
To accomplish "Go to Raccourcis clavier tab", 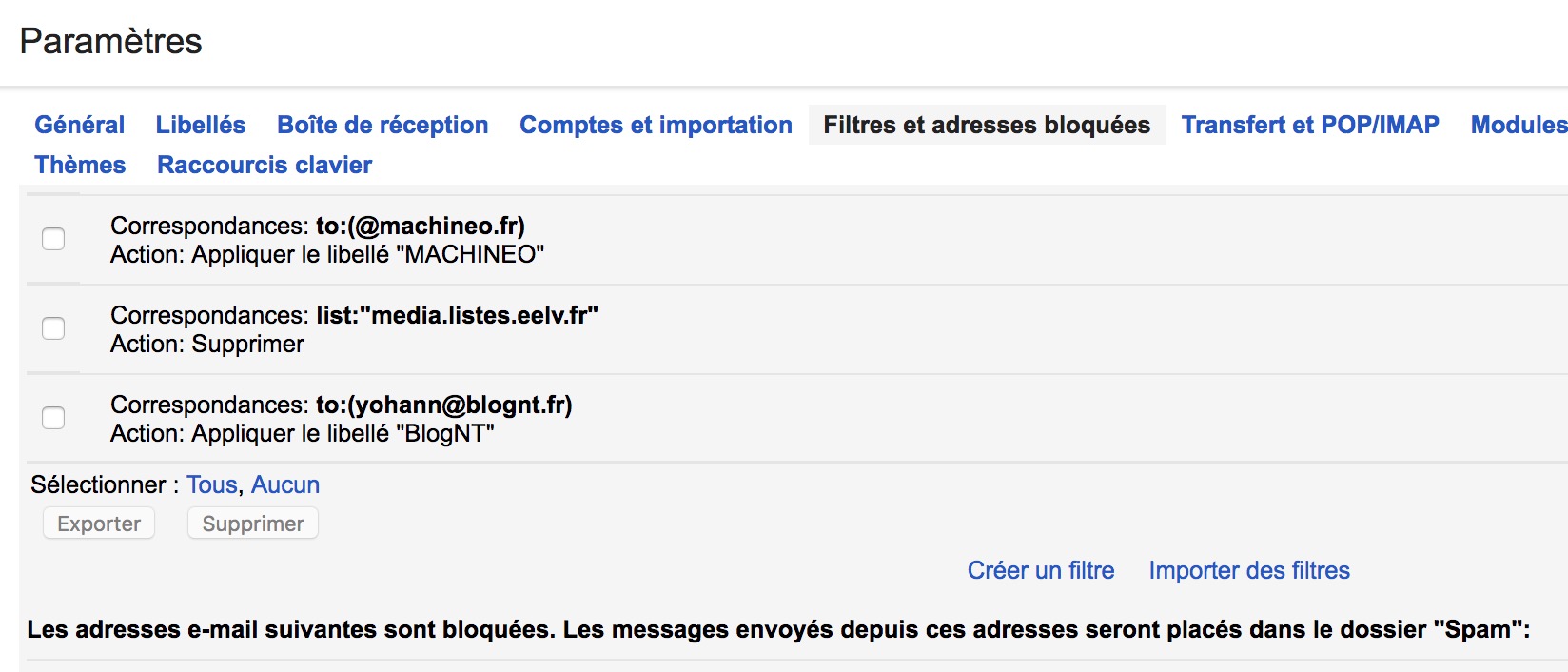I will 265,165.
